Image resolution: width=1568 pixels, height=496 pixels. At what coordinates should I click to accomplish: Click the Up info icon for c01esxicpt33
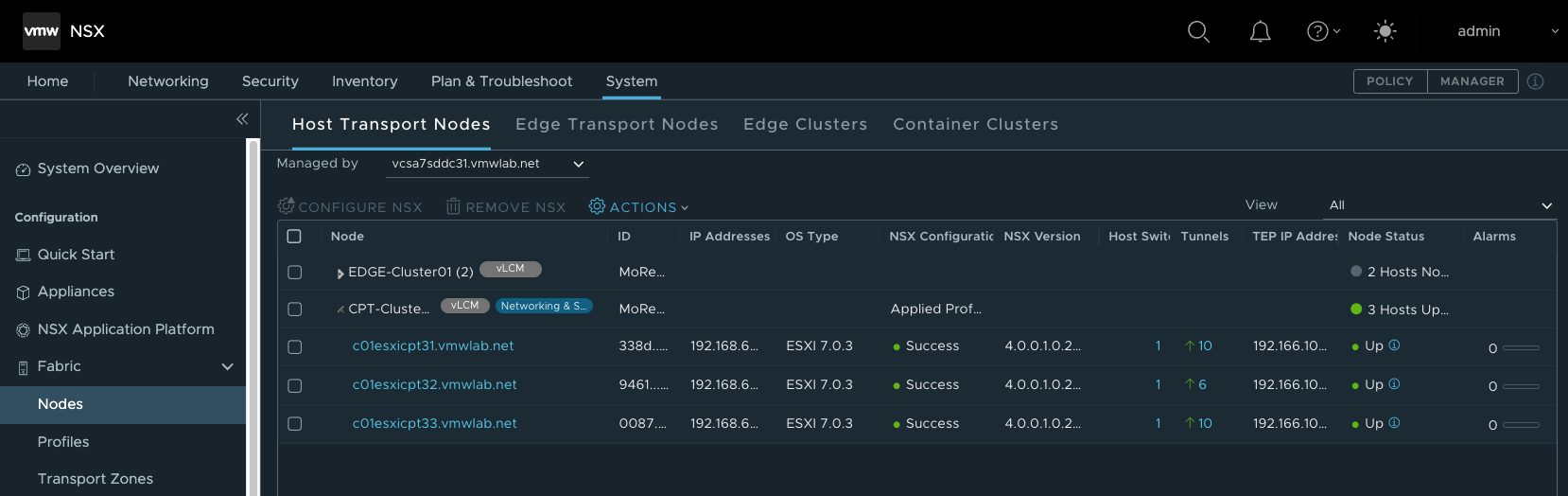point(1394,423)
